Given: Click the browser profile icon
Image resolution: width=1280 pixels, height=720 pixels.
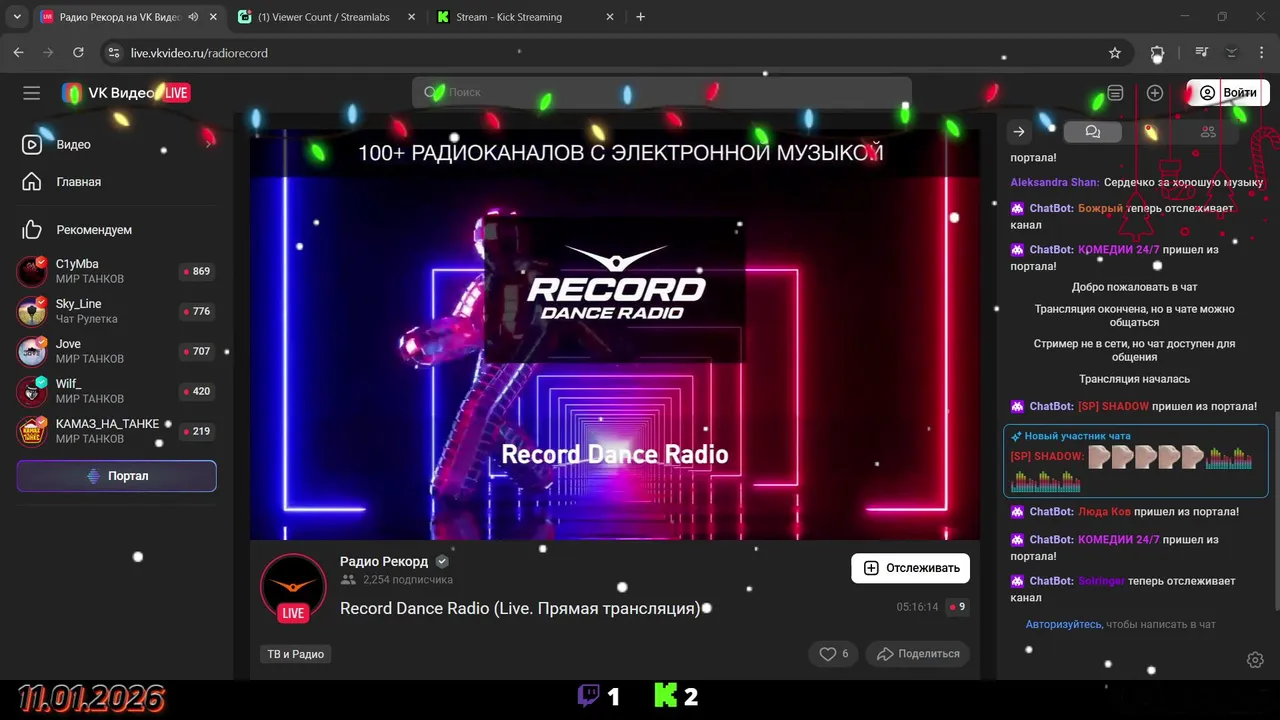Looking at the screenshot, I should pos(1232,53).
